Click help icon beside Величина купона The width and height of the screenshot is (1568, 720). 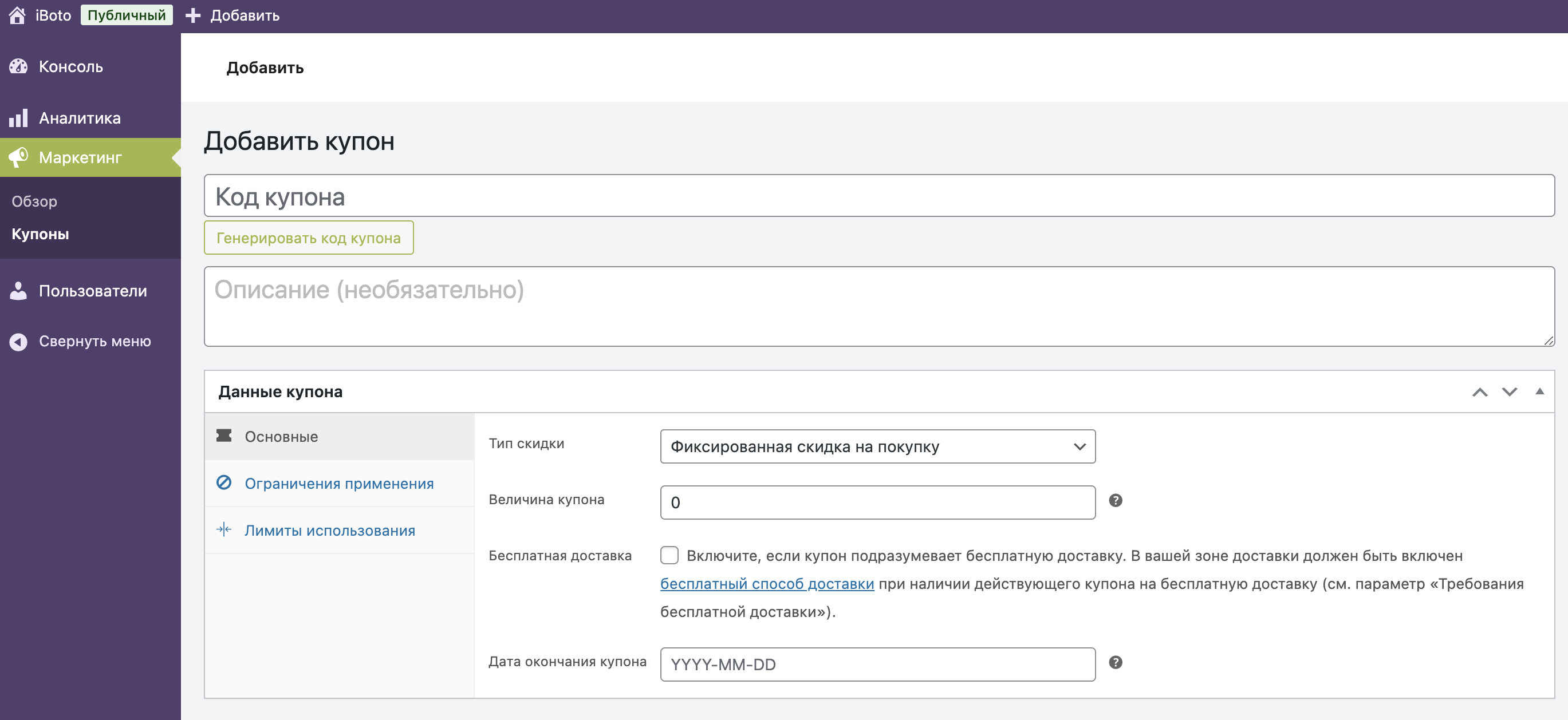tap(1116, 500)
